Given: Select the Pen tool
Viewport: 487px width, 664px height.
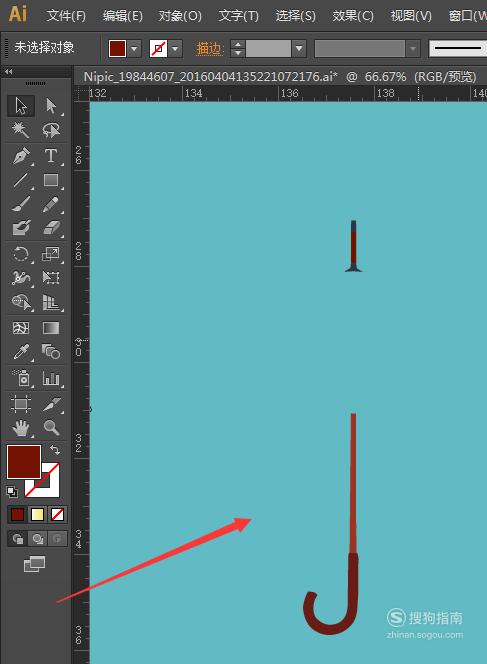Looking at the screenshot, I should tap(21, 156).
